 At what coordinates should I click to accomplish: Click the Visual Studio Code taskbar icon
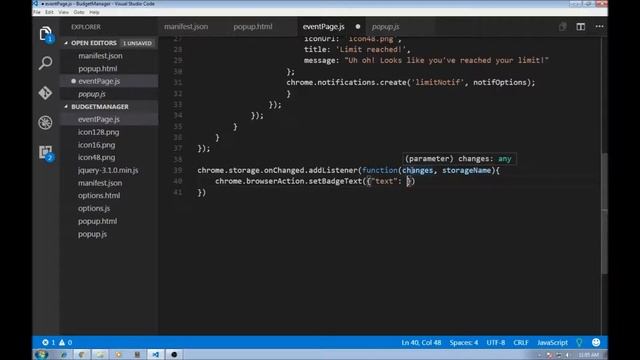(156, 355)
